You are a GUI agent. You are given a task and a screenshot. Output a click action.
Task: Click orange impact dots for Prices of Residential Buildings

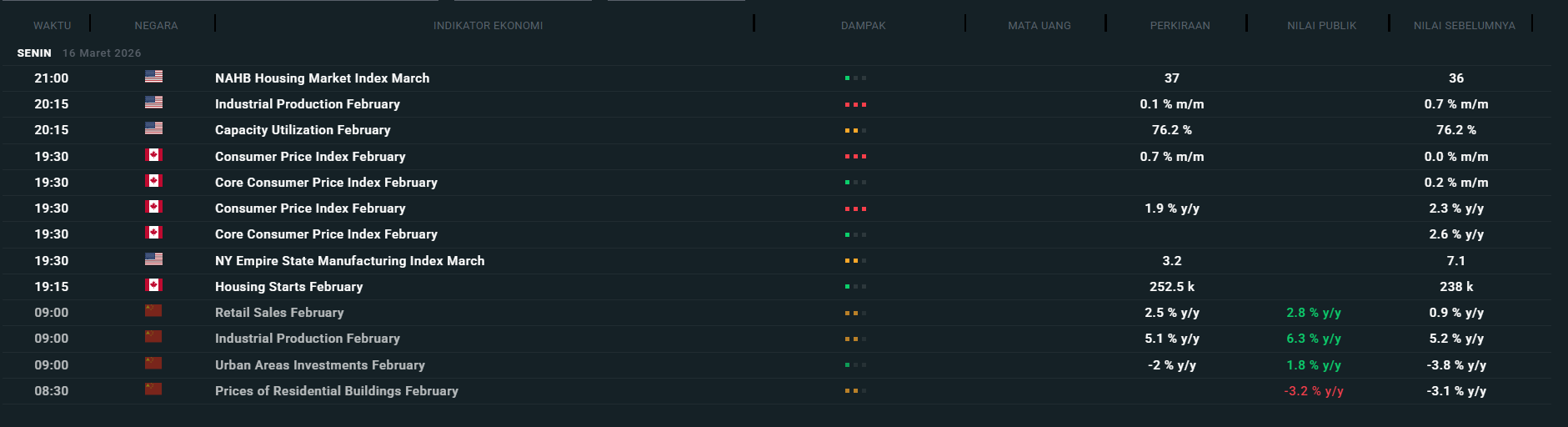click(855, 391)
